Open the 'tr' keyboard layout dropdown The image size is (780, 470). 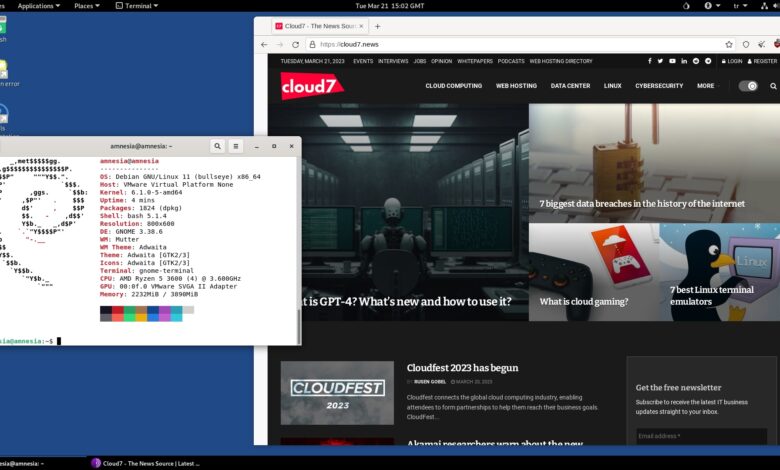740,6
